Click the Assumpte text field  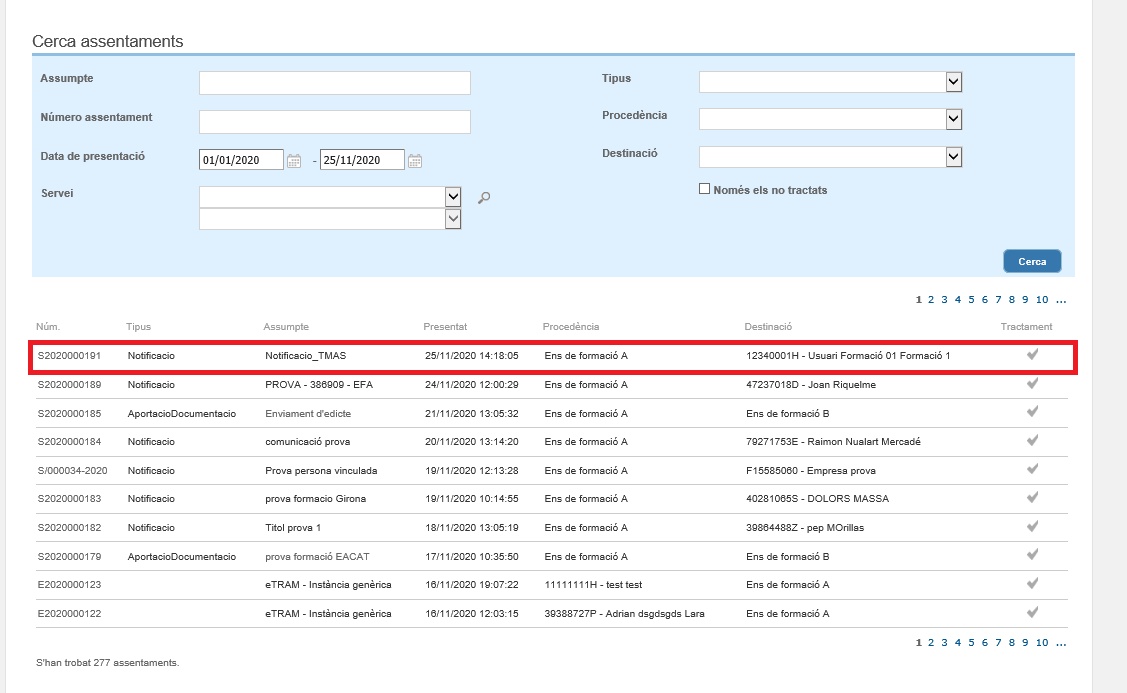tap(334, 82)
